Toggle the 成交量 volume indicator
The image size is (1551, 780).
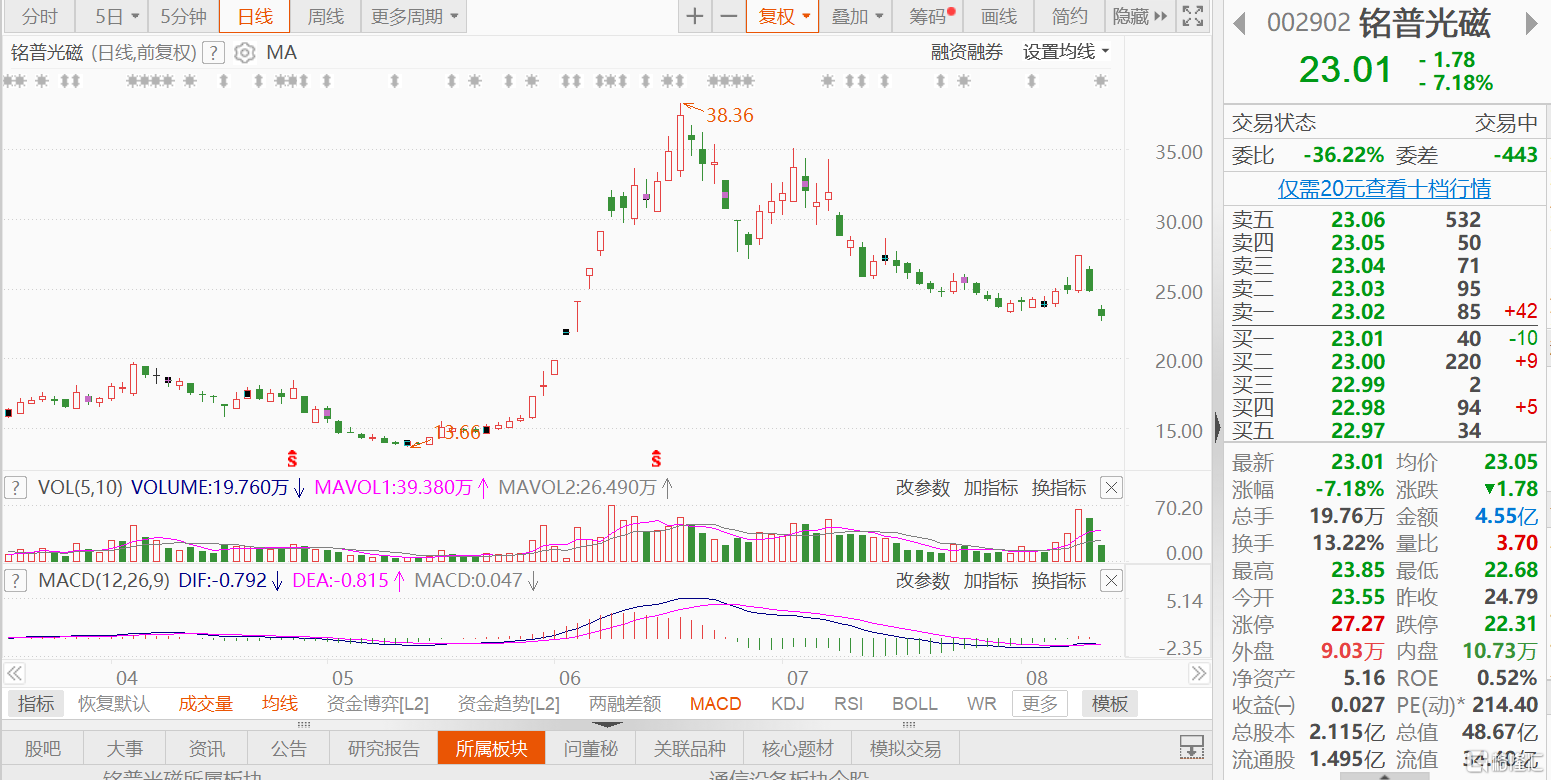tap(206, 704)
